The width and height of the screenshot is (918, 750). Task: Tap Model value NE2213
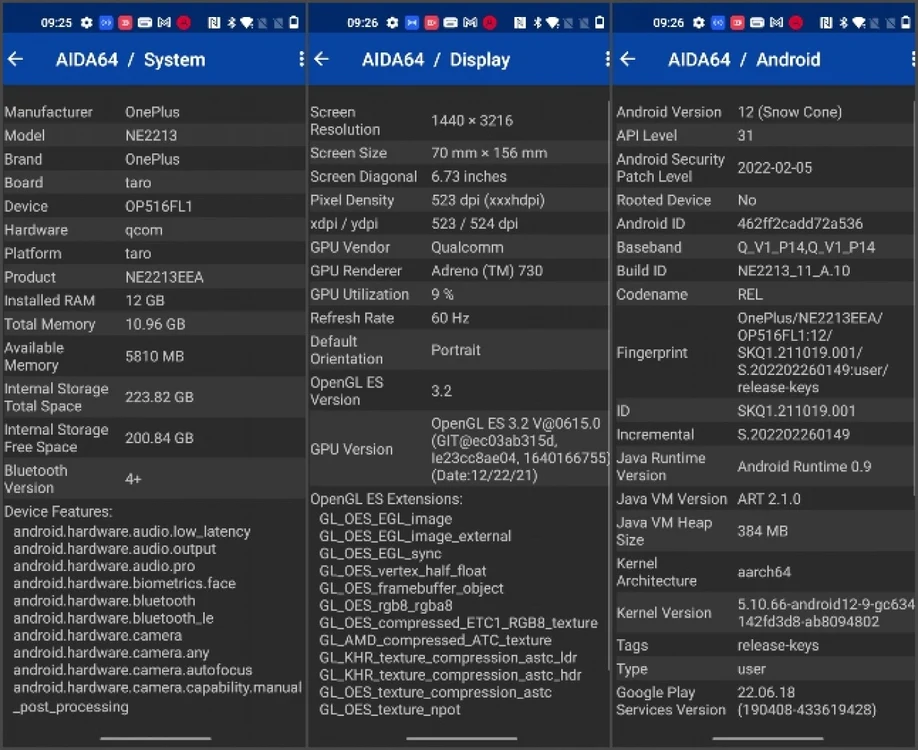click(x=151, y=135)
